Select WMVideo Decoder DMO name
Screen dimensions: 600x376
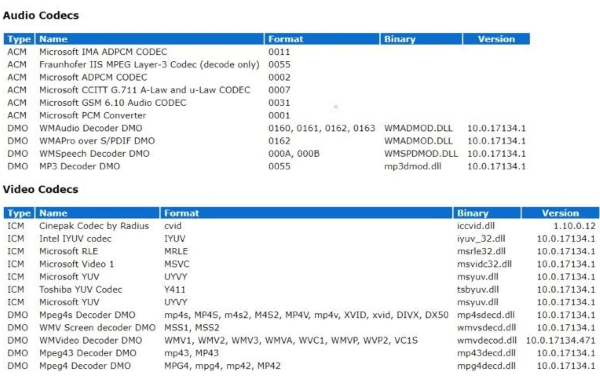point(90,340)
